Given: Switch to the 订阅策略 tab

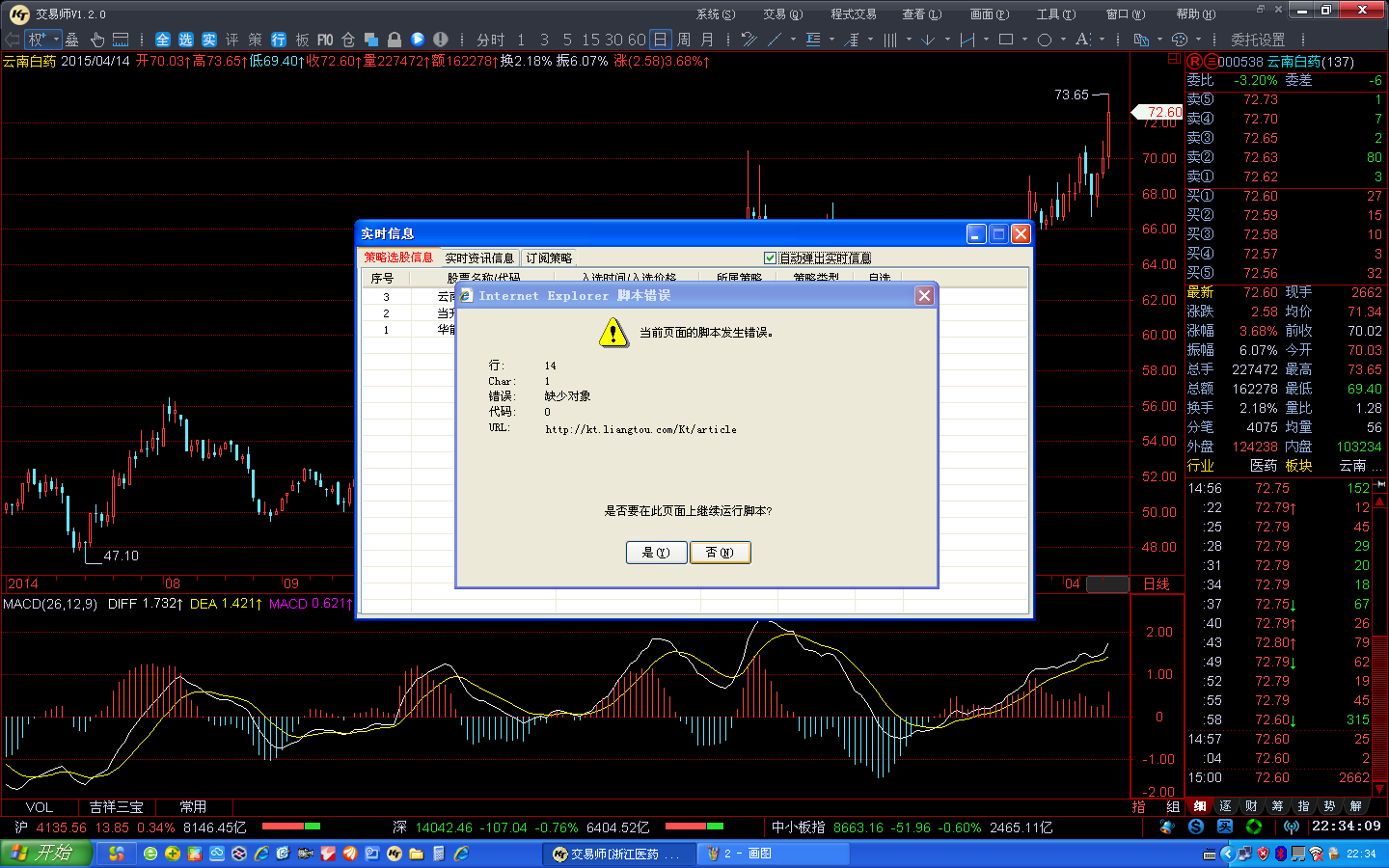Looking at the screenshot, I should (x=549, y=258).
